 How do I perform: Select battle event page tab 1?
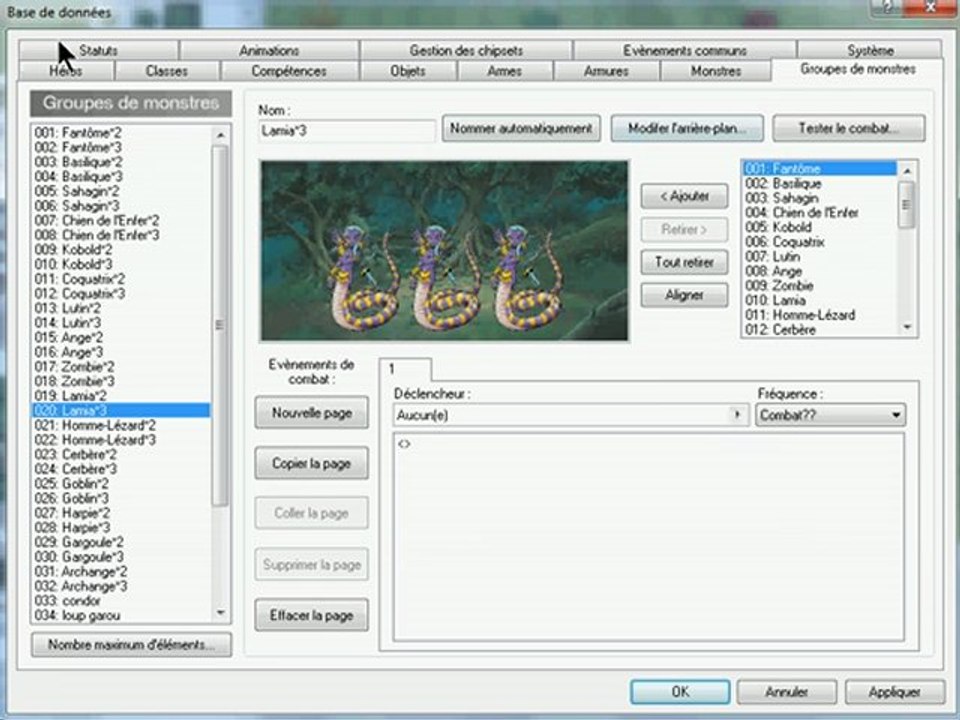405,369
